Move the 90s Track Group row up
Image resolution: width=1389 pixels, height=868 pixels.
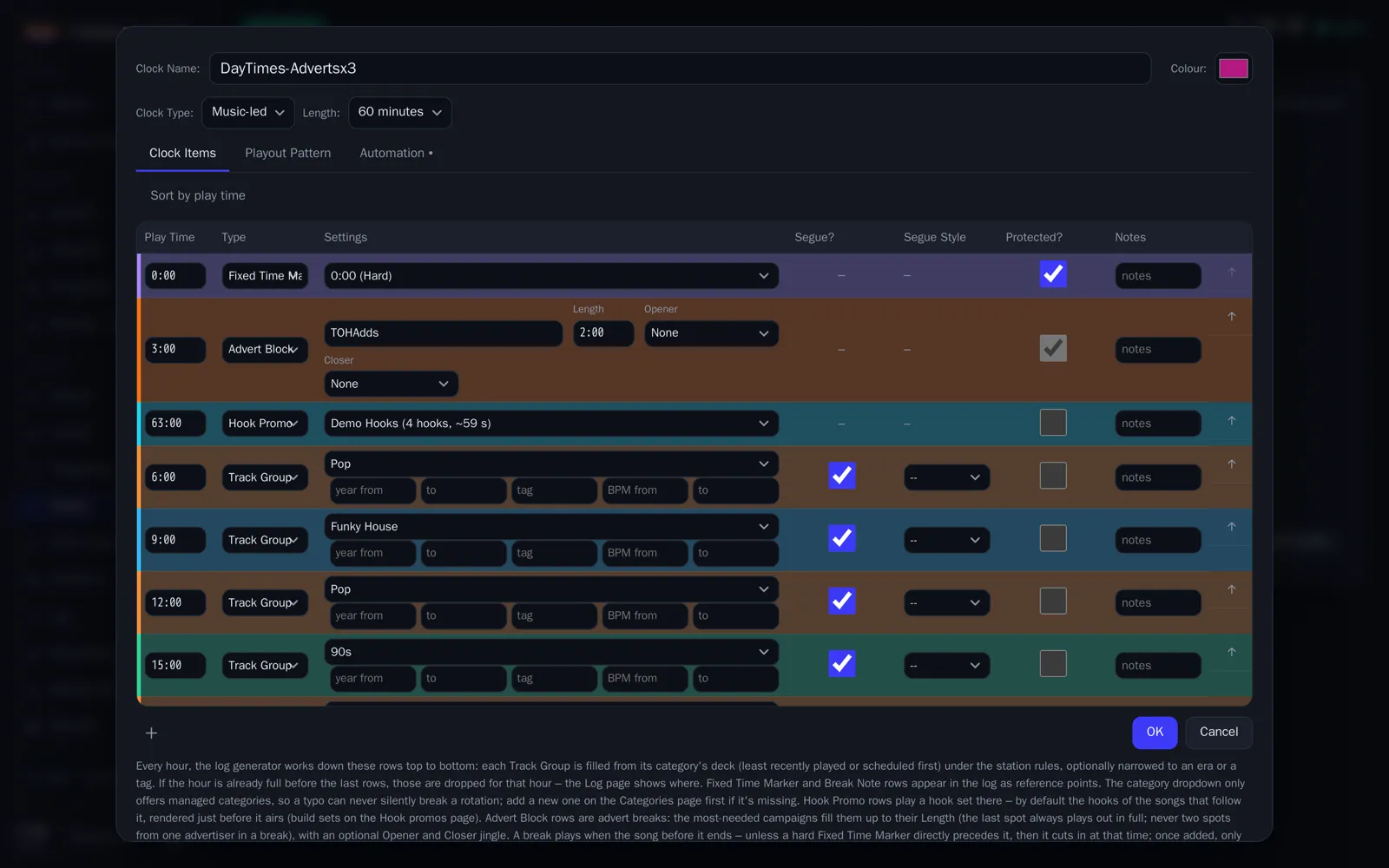coord(1231,652)
